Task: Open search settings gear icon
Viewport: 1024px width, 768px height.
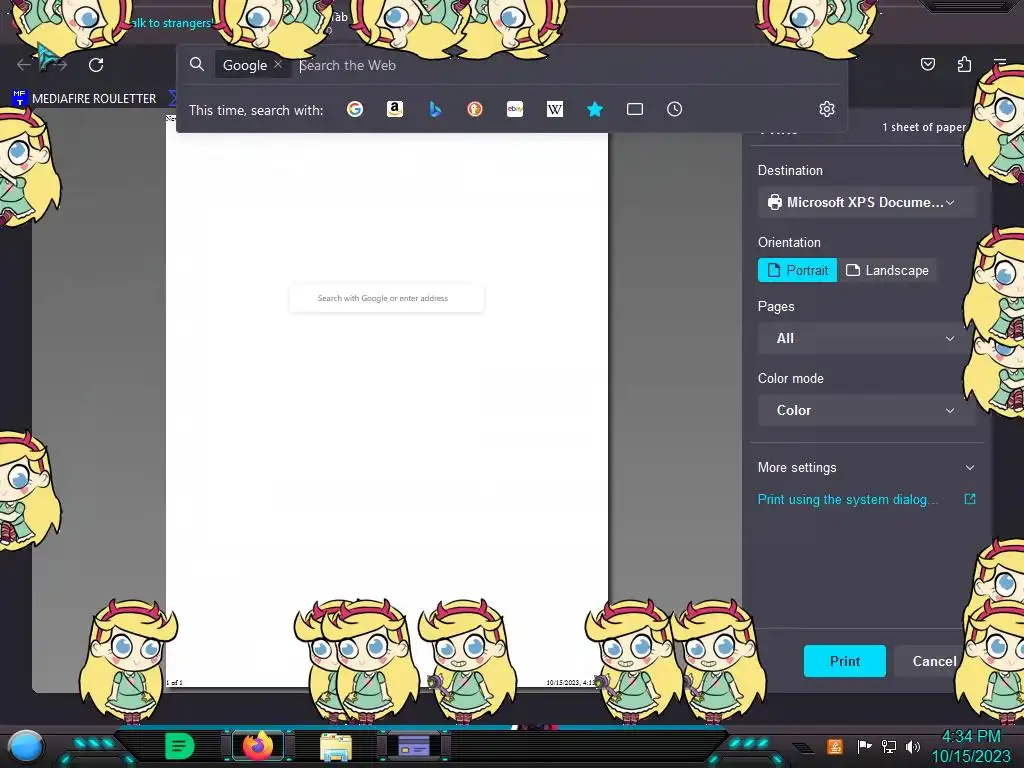Action: pos(827,109)
